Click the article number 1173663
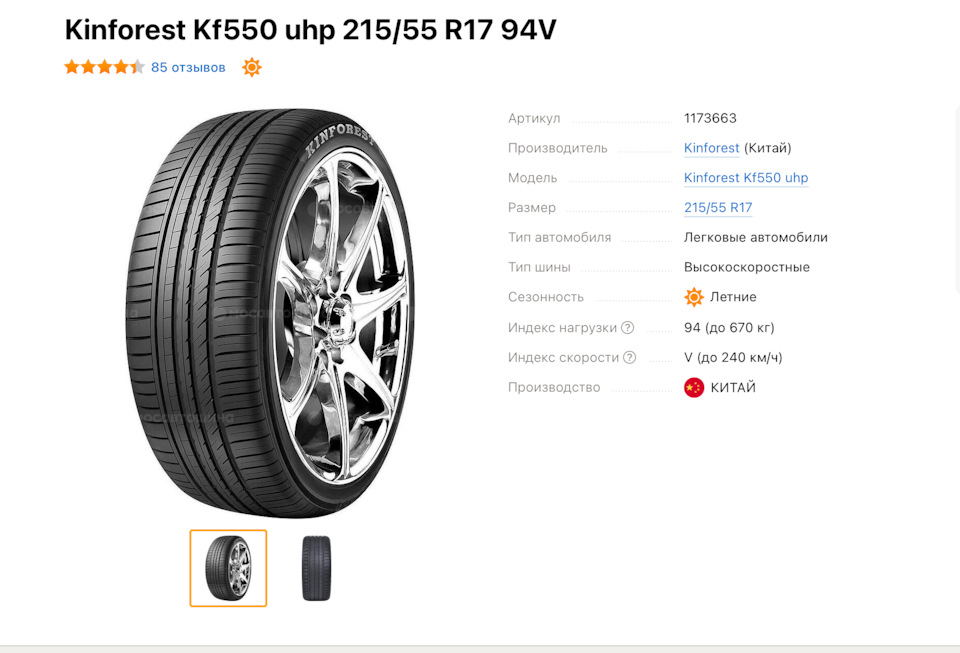The image size is (960, 653). click(710, 118)
